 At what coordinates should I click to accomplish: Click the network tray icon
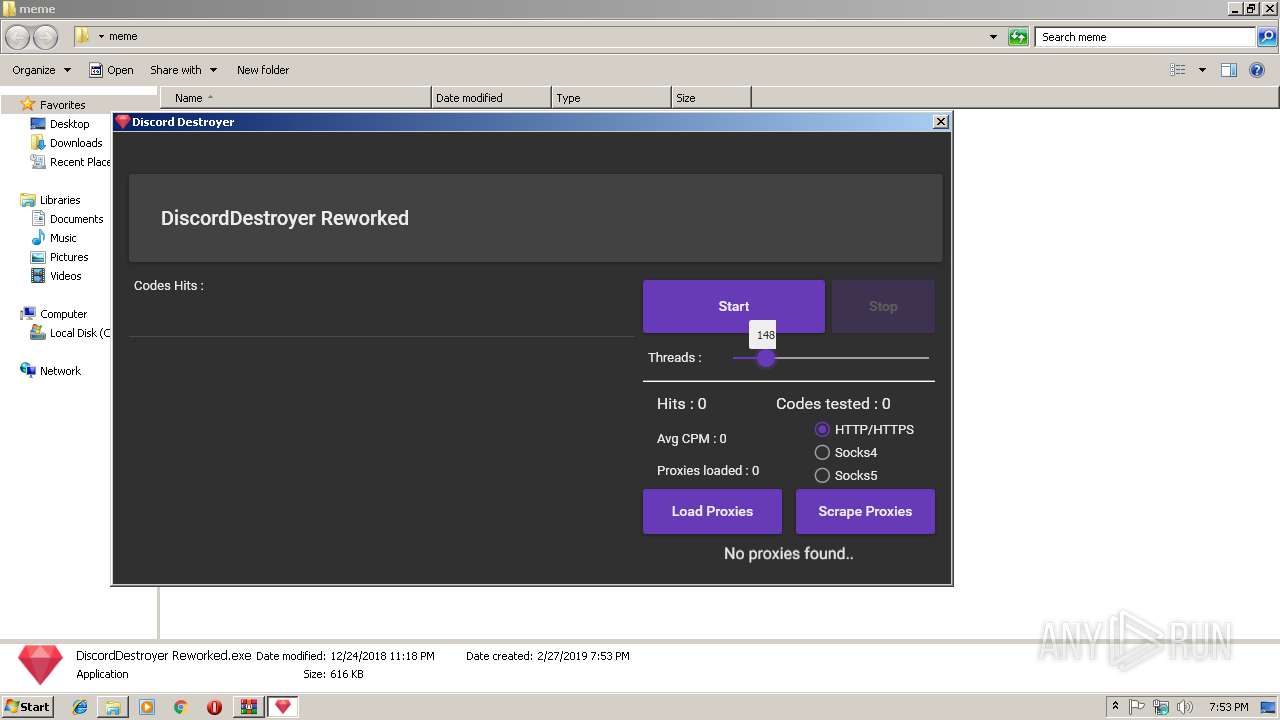tap(1161, 707)
